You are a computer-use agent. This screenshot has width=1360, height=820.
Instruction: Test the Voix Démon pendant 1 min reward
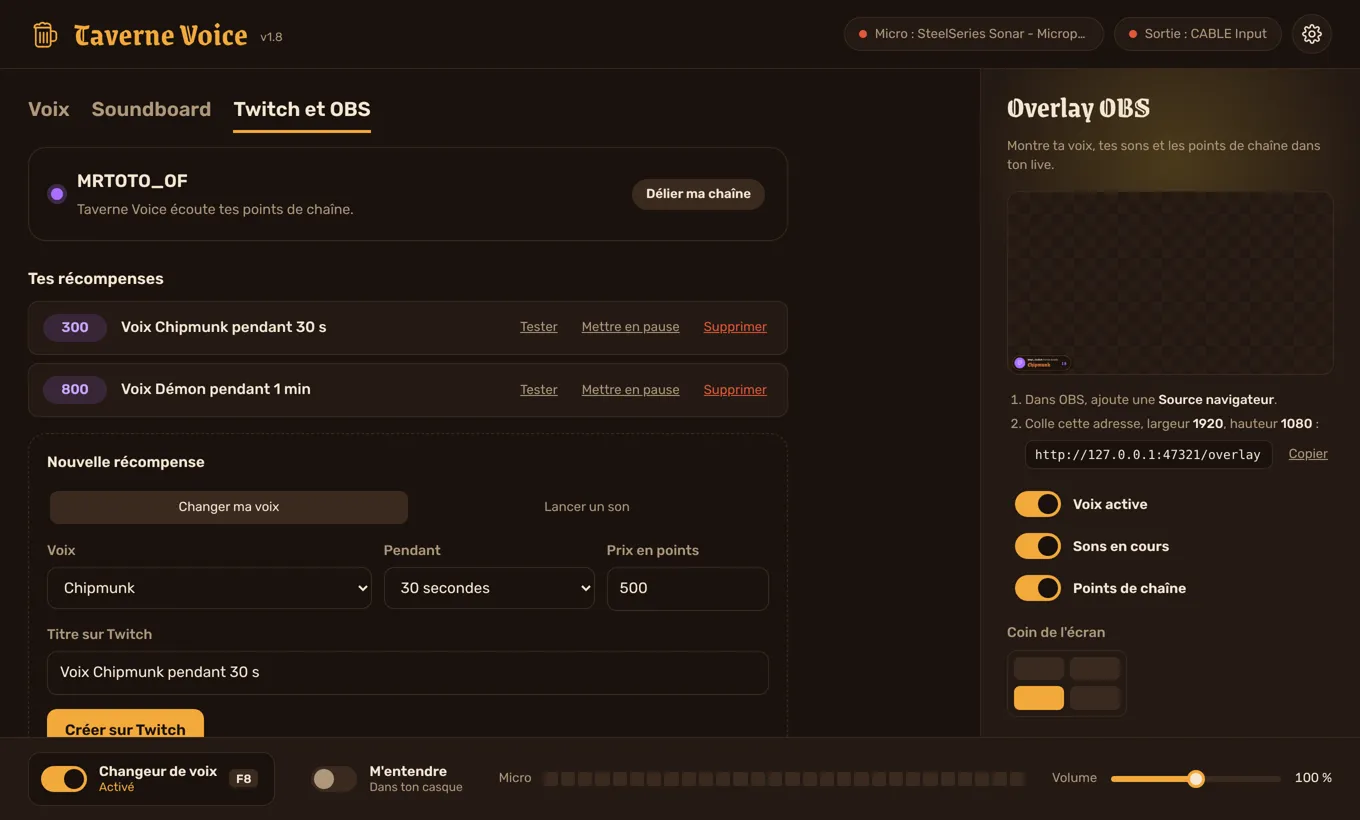click(x=539, y=390)
